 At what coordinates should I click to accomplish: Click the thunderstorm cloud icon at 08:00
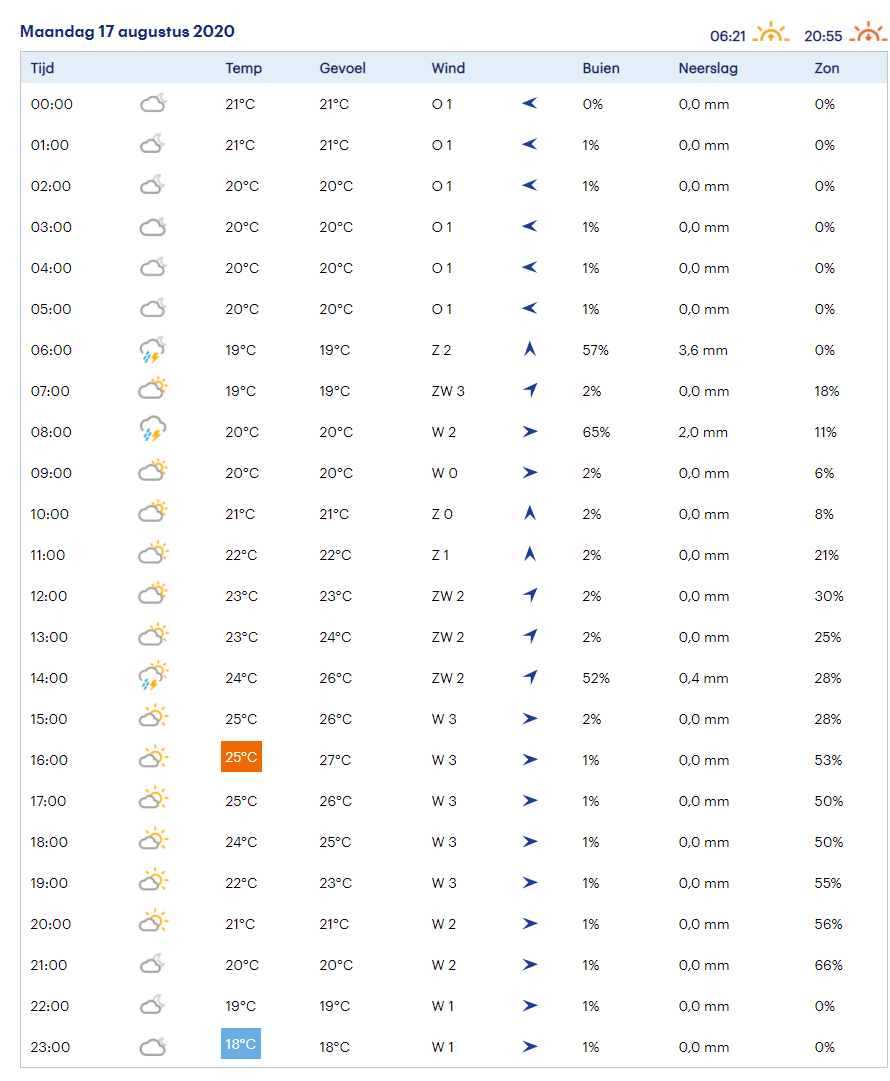point(152,432)
